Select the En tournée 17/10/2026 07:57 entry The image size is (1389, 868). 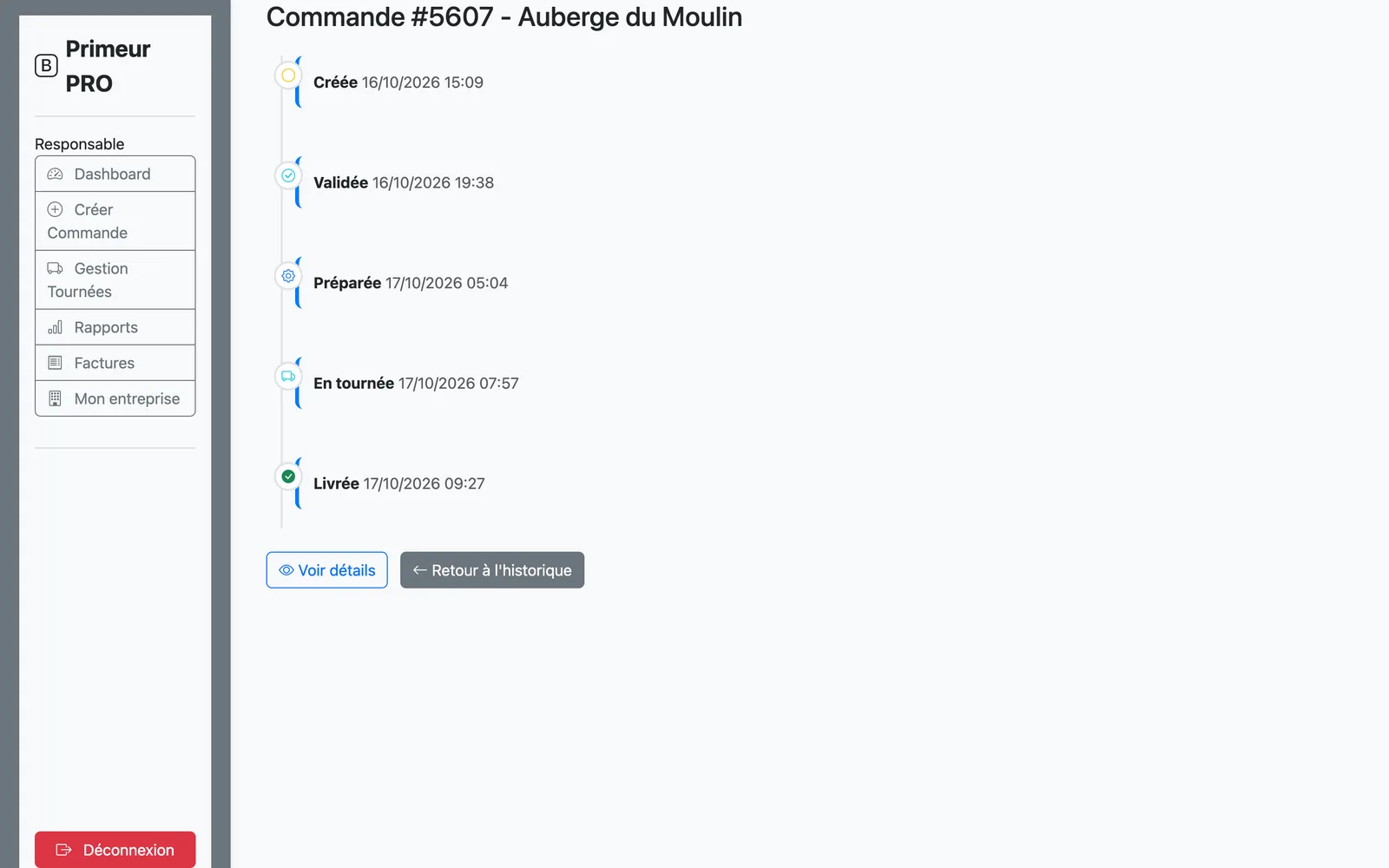click(x=416, y=383)
